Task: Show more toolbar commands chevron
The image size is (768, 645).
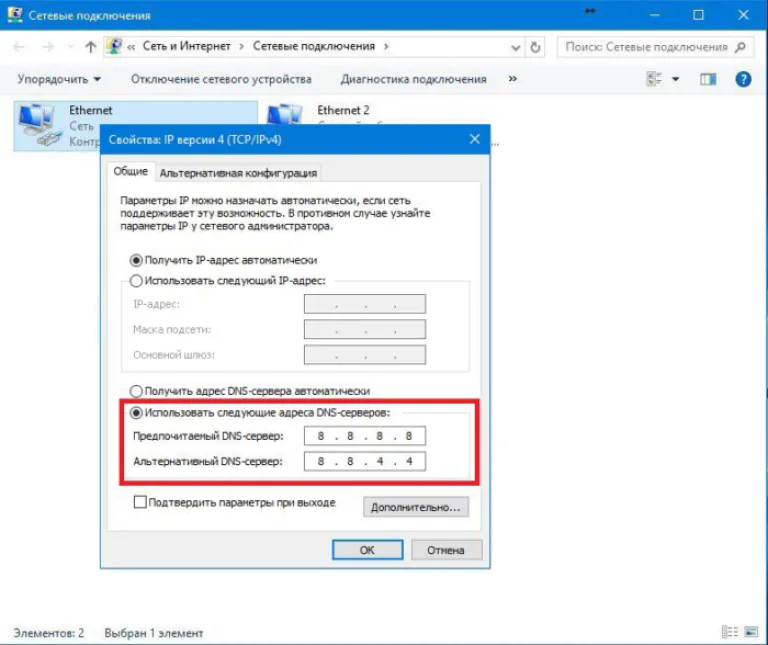Action: click(512, 78)
